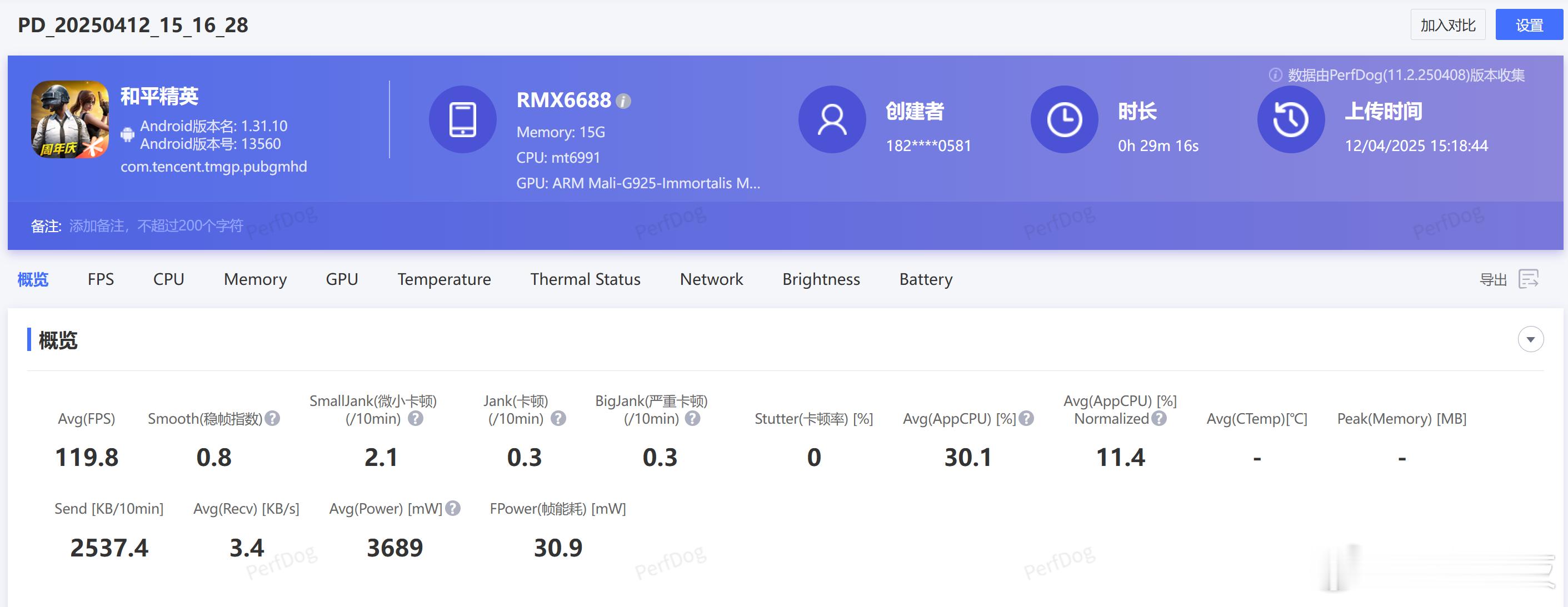Click the info icon beside PerfDog version note
The width and height of the screenshot is (1568, 607).
coord(1275,75)
